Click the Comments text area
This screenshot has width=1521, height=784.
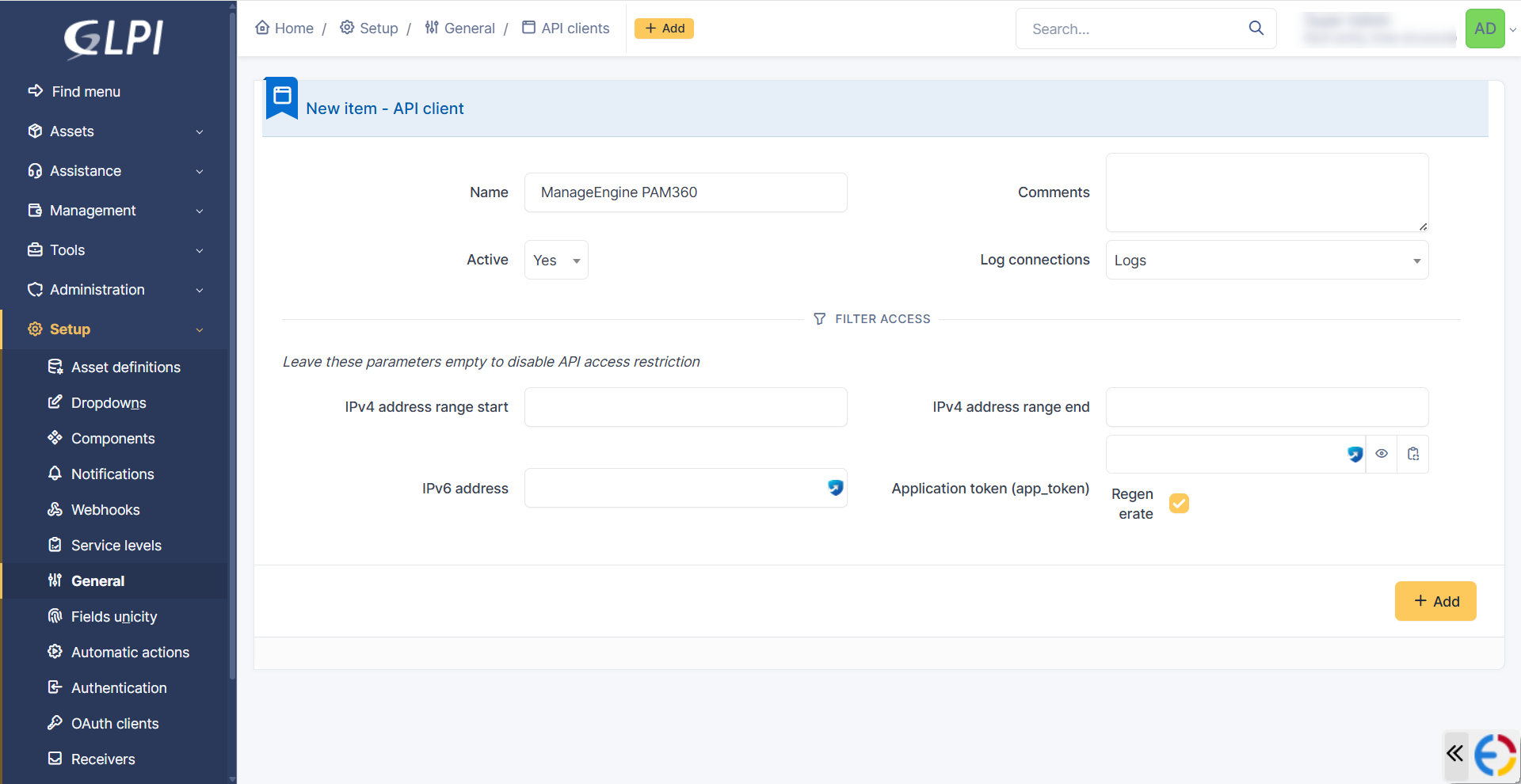(x=1267, y=192)
